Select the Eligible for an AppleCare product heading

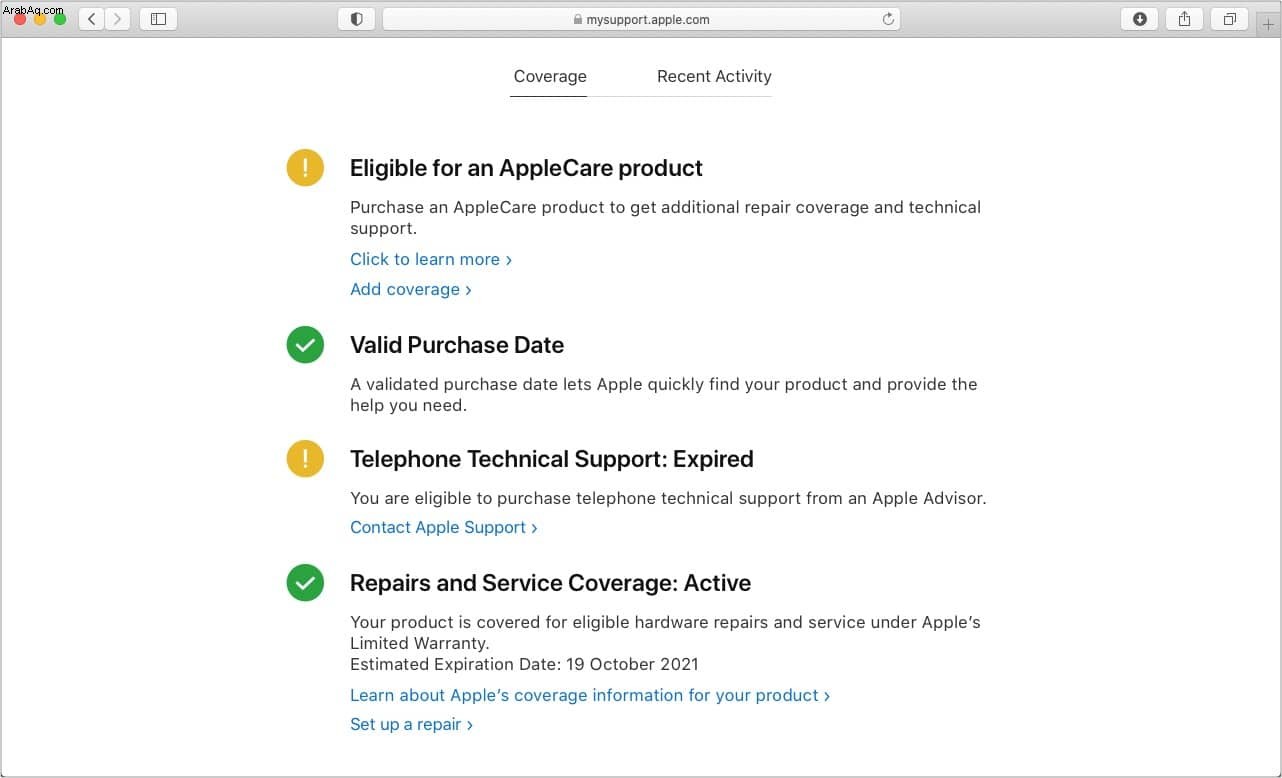pos(526,168)
